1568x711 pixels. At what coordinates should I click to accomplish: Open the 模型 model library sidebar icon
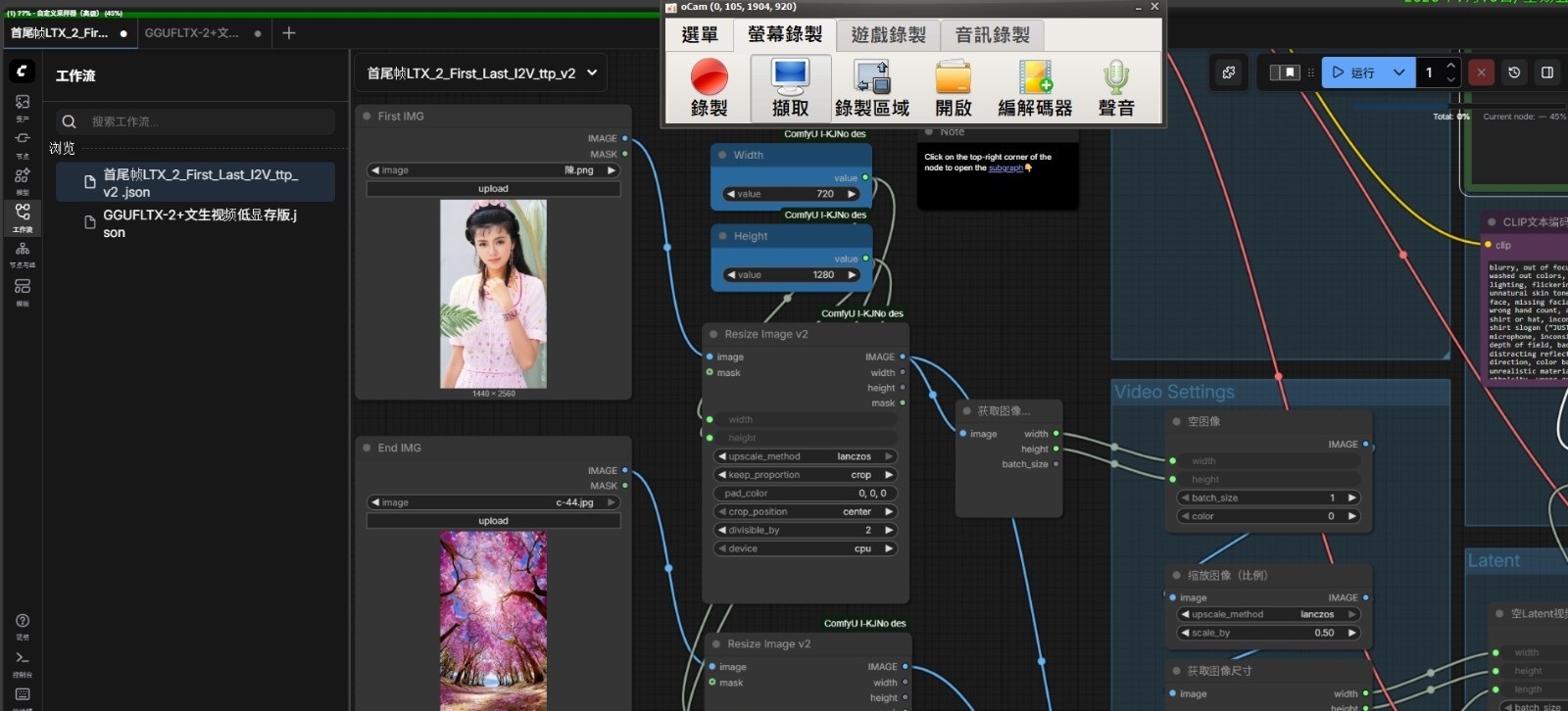[x=22, y=177]
